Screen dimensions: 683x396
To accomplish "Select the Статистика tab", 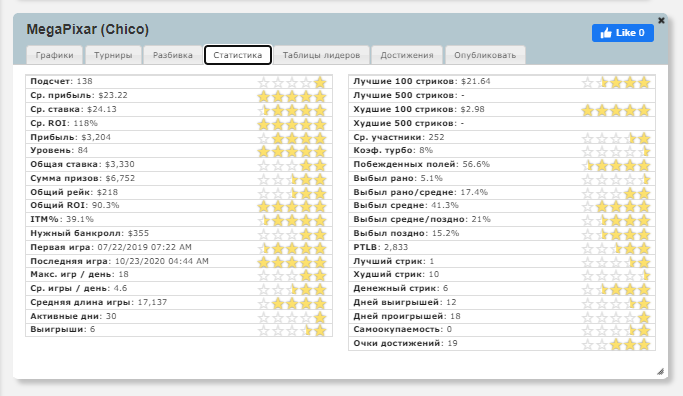I will (238, 55).
